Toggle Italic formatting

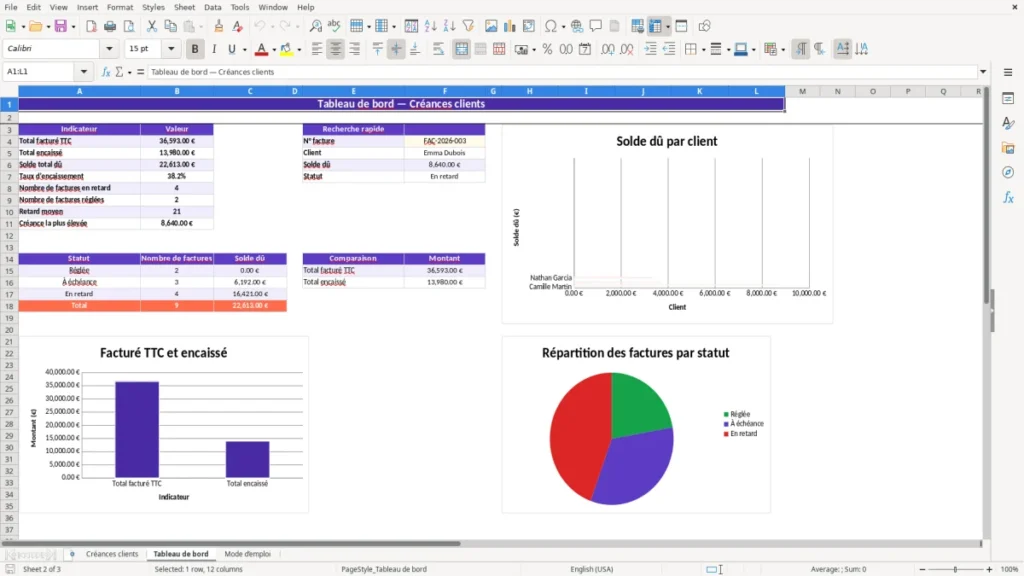(x=214, y=49)
